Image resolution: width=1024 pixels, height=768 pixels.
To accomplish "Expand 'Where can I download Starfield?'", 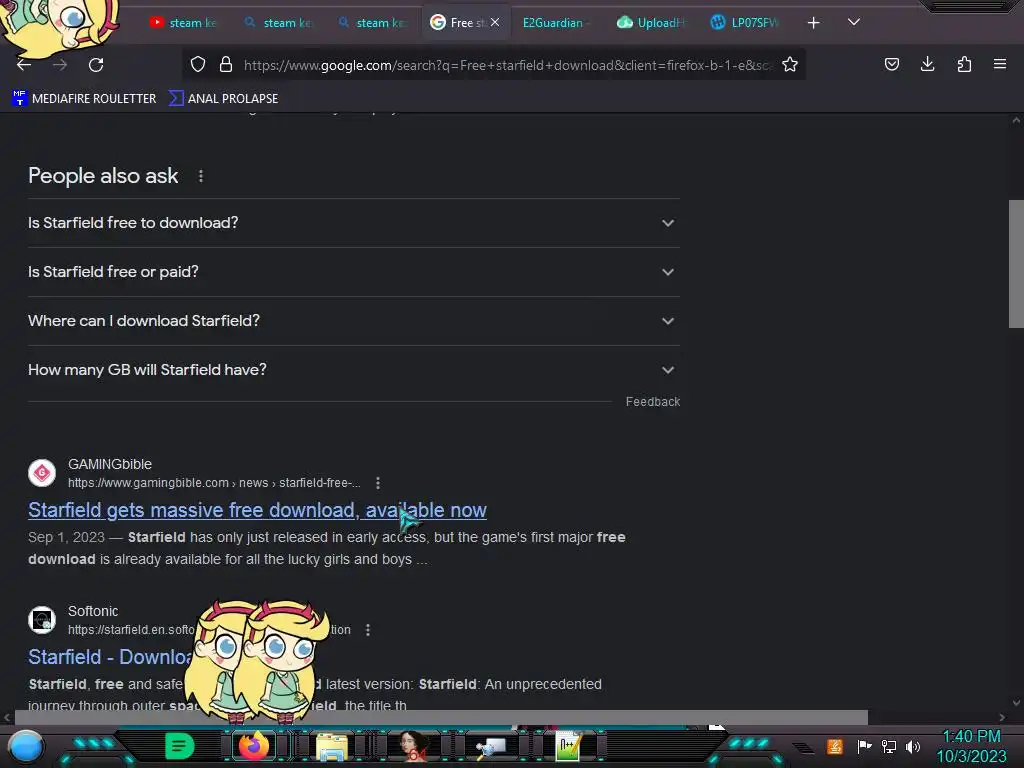I will click(x=353, y=321).
